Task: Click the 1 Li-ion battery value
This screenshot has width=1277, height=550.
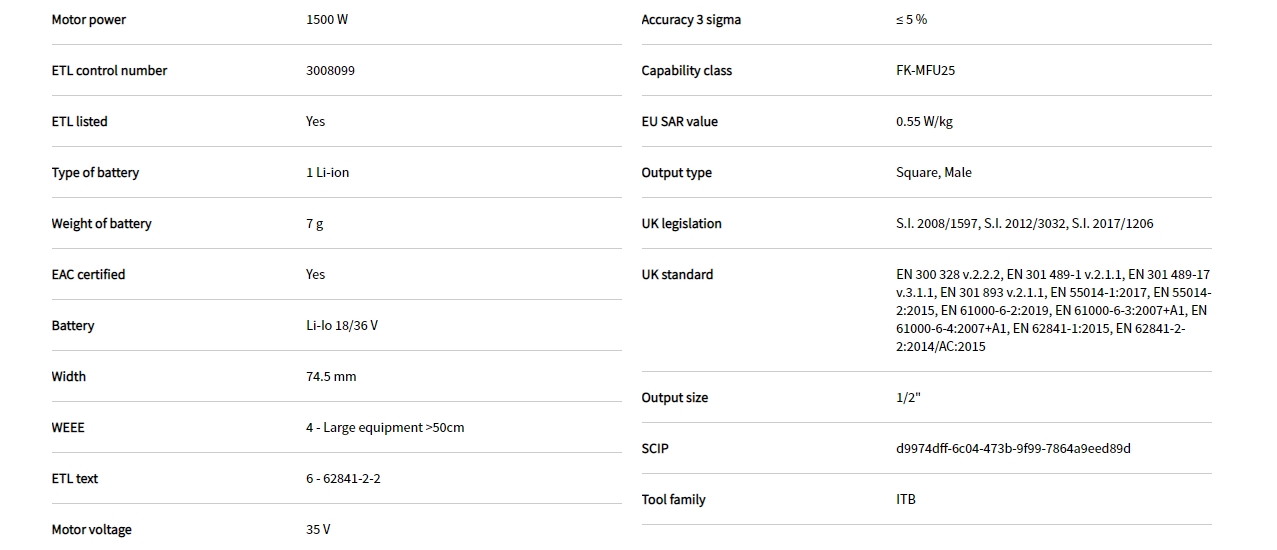Action: point(328,173)
